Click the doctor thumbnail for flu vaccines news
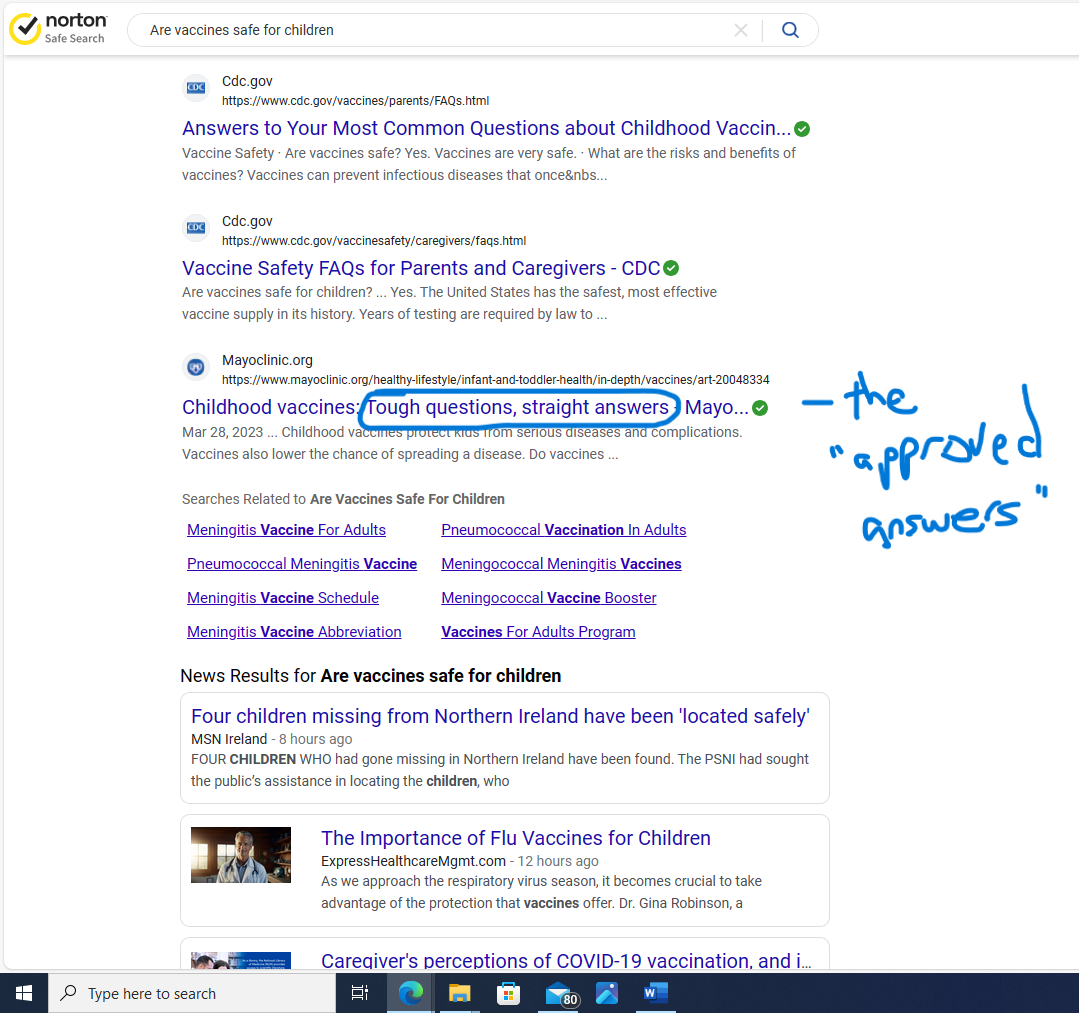 (241, 855)
